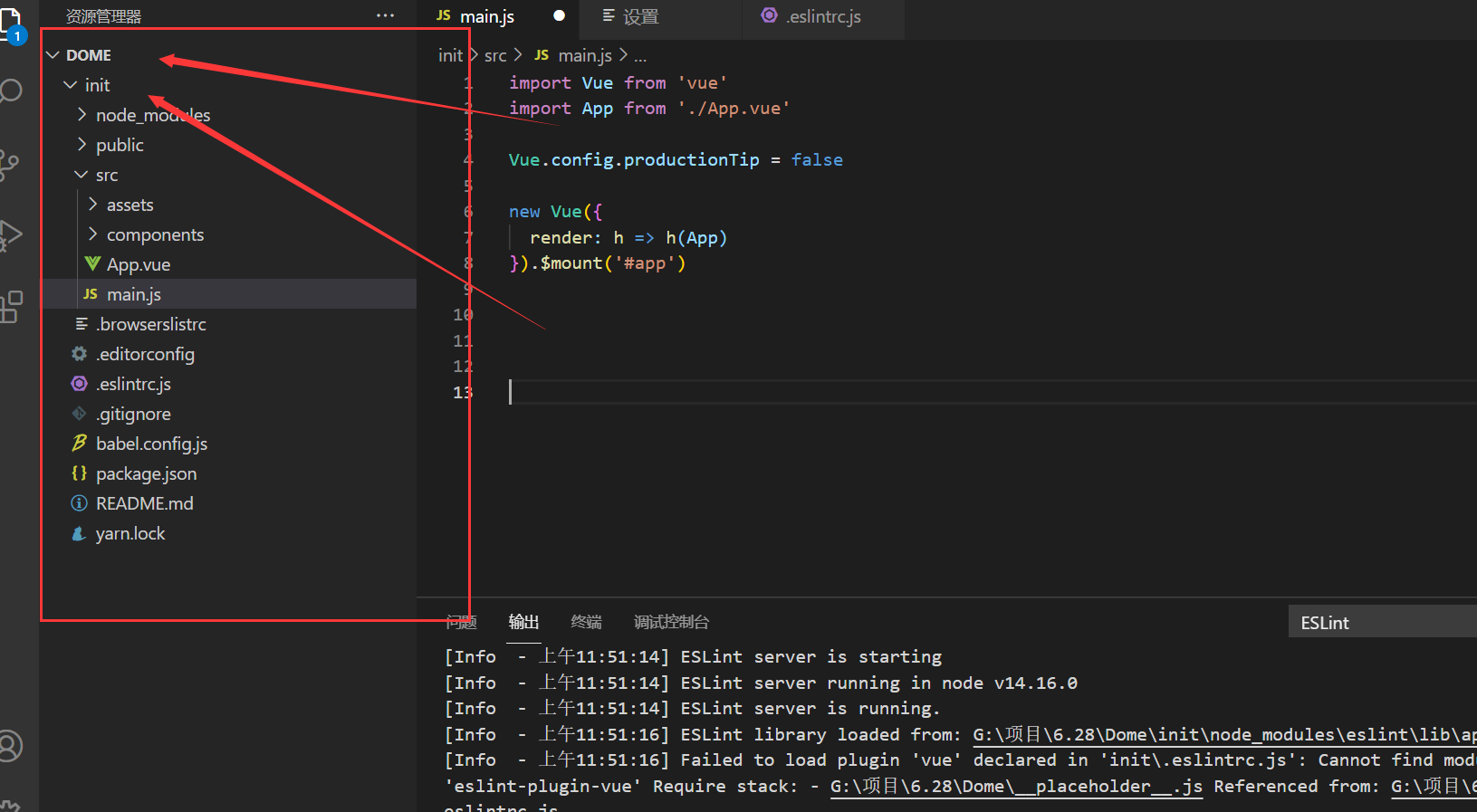
Task: Click the braces icon beside package.json
Action: click(79, 473)
